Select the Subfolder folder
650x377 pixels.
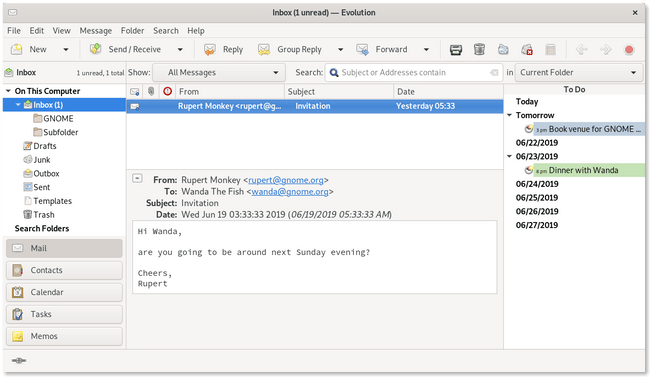click(x=60, y=132)
